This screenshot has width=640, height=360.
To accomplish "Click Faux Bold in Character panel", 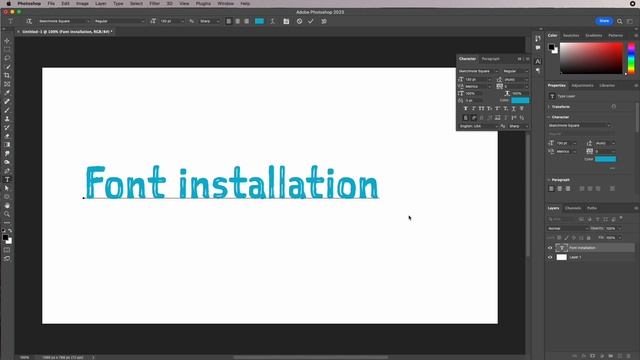I will [465, 109].
